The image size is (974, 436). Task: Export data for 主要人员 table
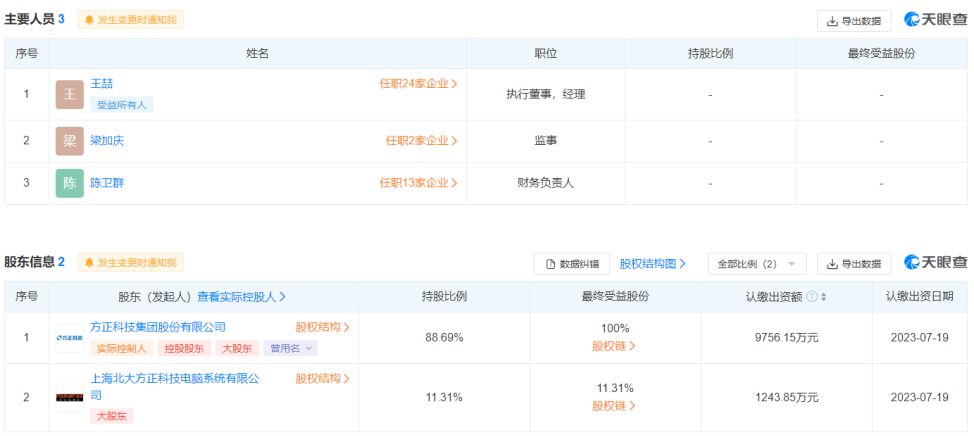point(854,20)
